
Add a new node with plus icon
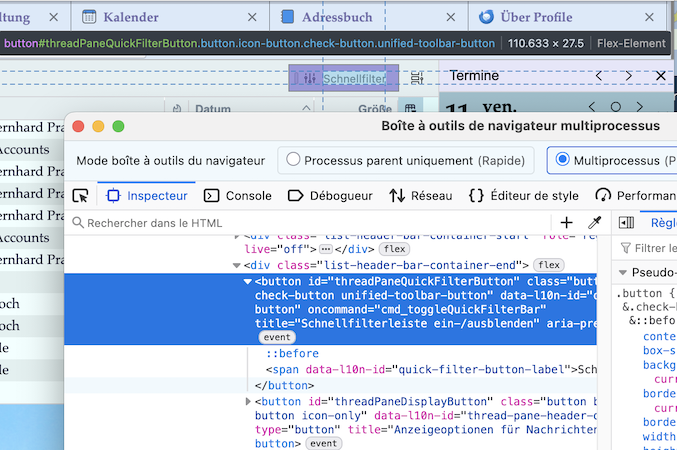[566, 223]
